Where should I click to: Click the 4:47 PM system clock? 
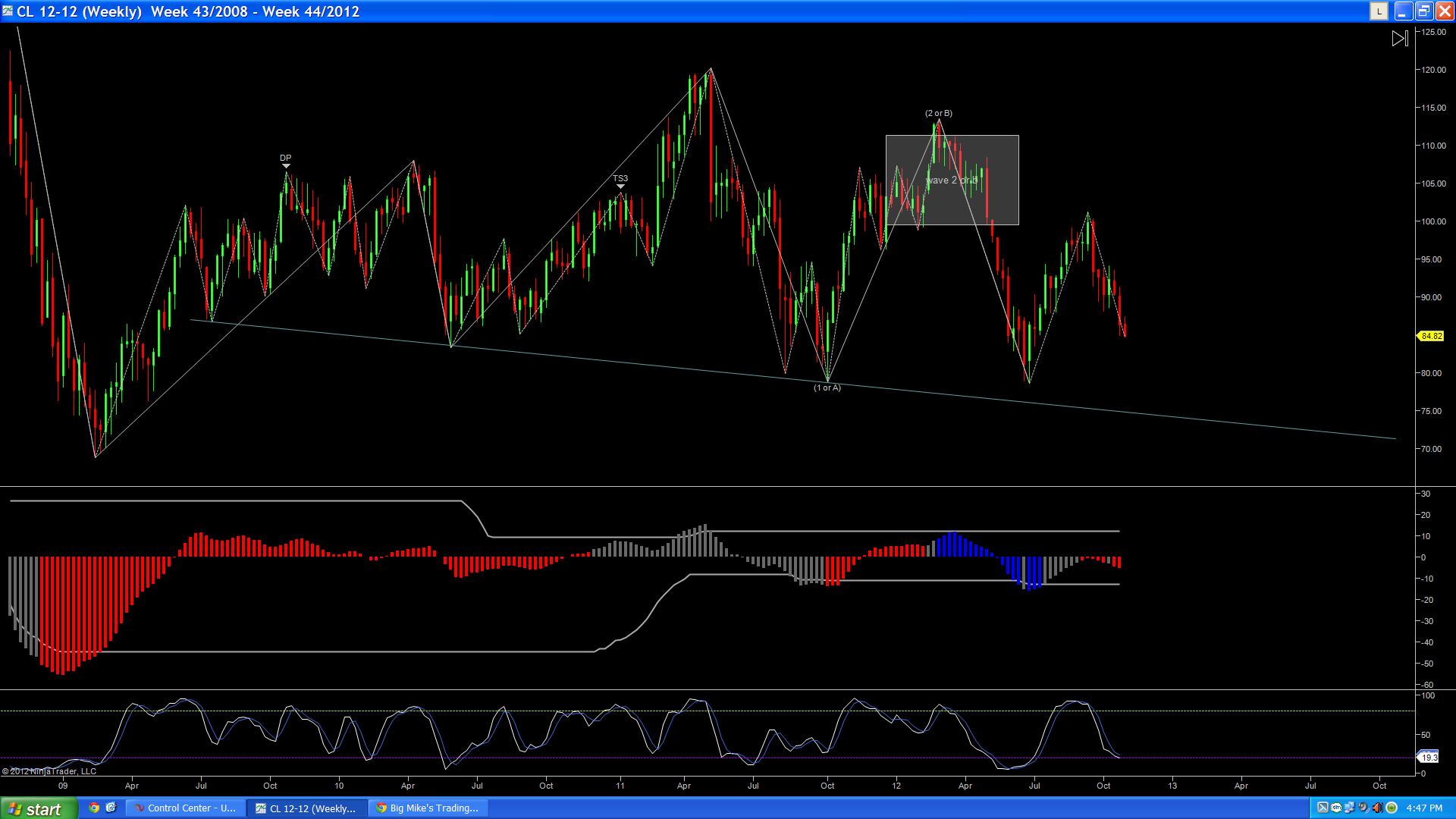[x=1424, y=808]
